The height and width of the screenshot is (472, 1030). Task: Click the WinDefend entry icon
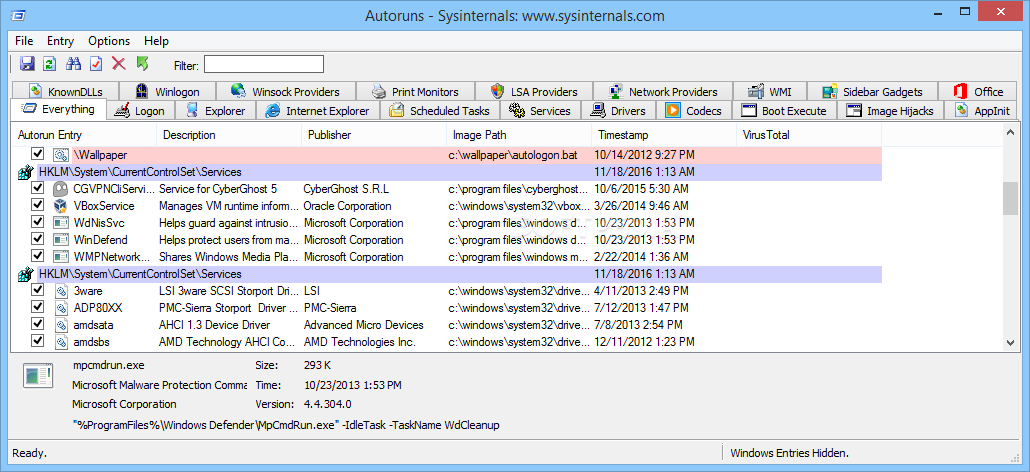tap(60, 240)
